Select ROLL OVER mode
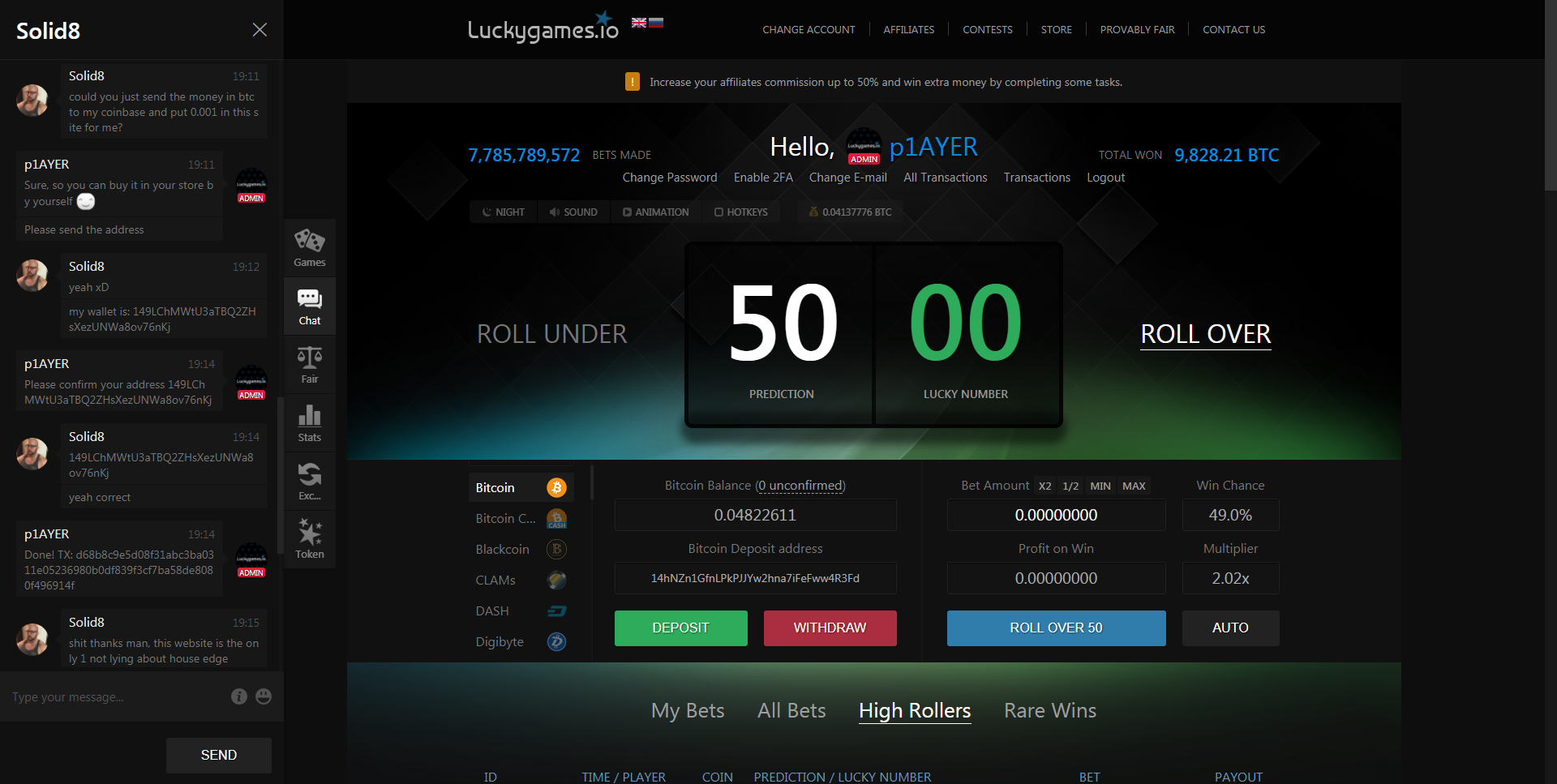 point(1205,334)
